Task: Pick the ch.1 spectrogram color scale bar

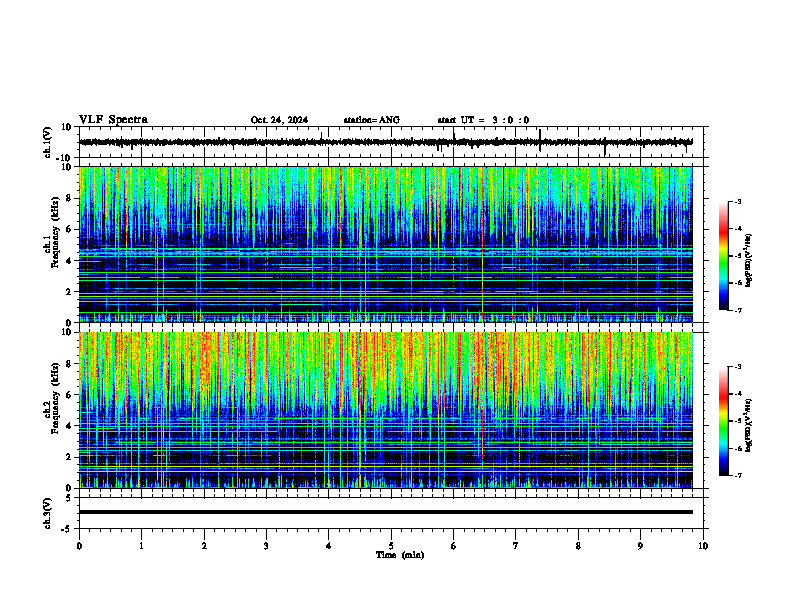Action: click(x=724, y=256)
